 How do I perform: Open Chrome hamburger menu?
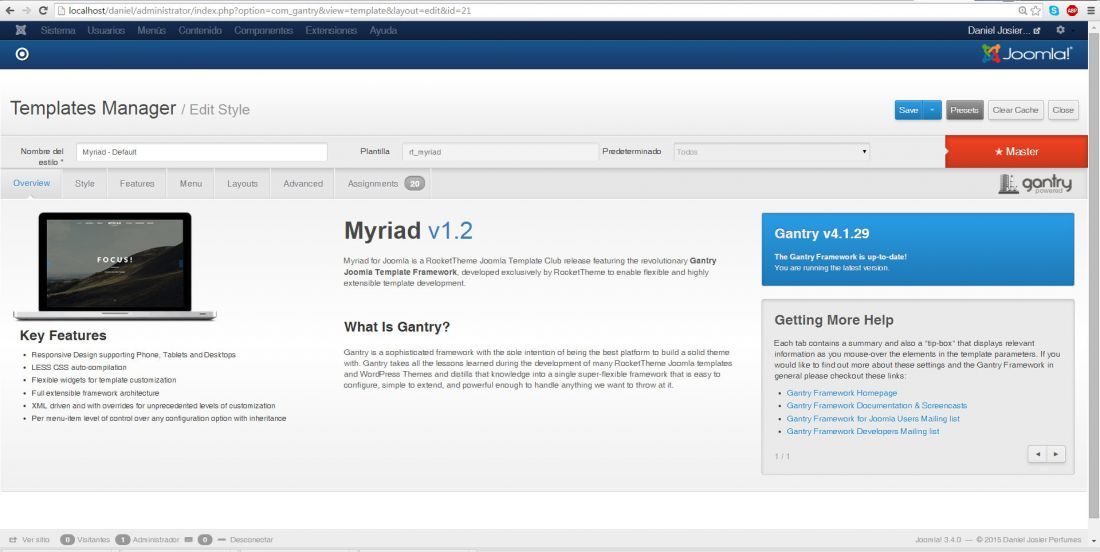[x=1090, y=11]
